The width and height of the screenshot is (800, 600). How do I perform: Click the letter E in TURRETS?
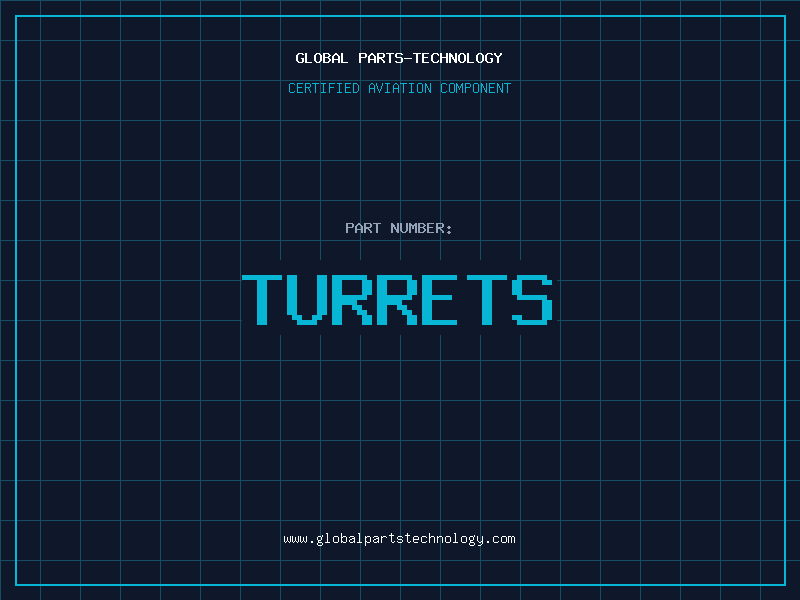point(438,299)
